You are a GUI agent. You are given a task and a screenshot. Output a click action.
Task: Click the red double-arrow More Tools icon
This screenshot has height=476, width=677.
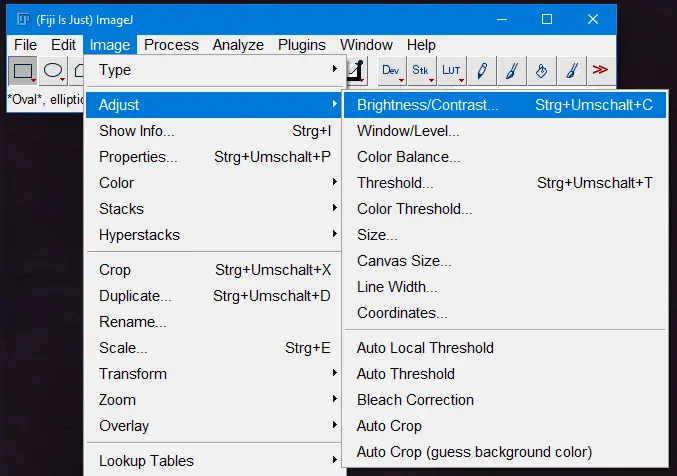point(600,70)
